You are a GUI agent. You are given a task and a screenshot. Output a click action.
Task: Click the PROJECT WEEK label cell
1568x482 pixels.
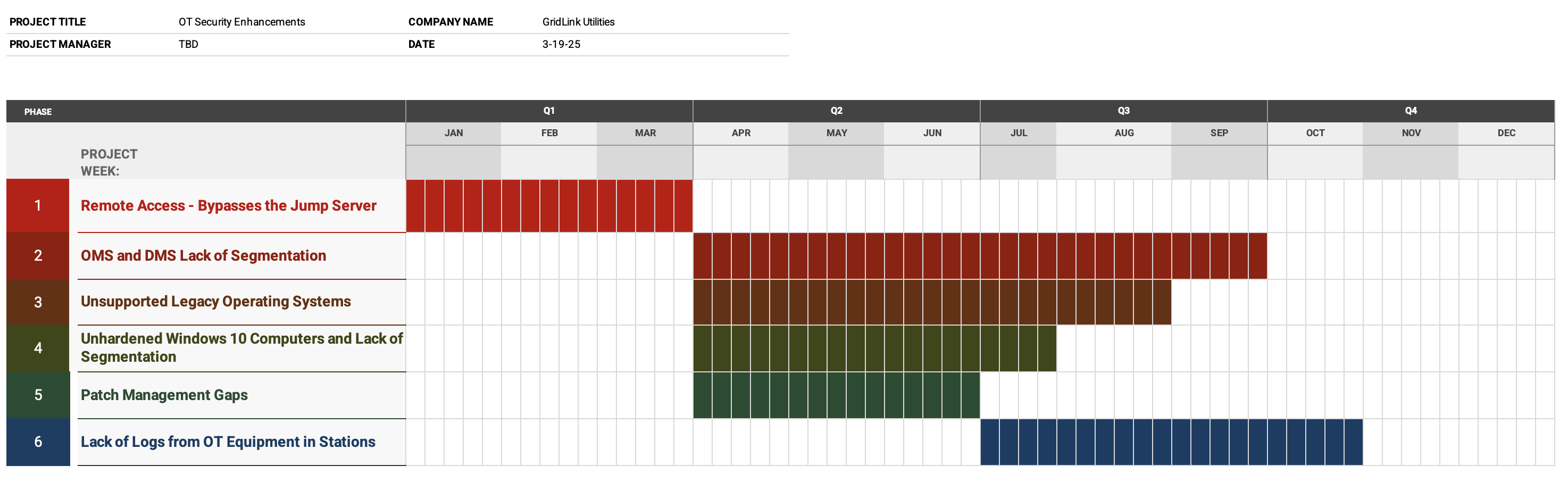tap(109, 162)
